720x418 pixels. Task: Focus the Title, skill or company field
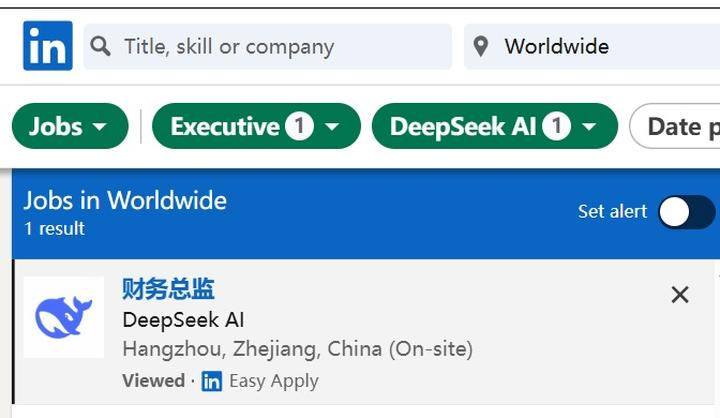point(268,46)
